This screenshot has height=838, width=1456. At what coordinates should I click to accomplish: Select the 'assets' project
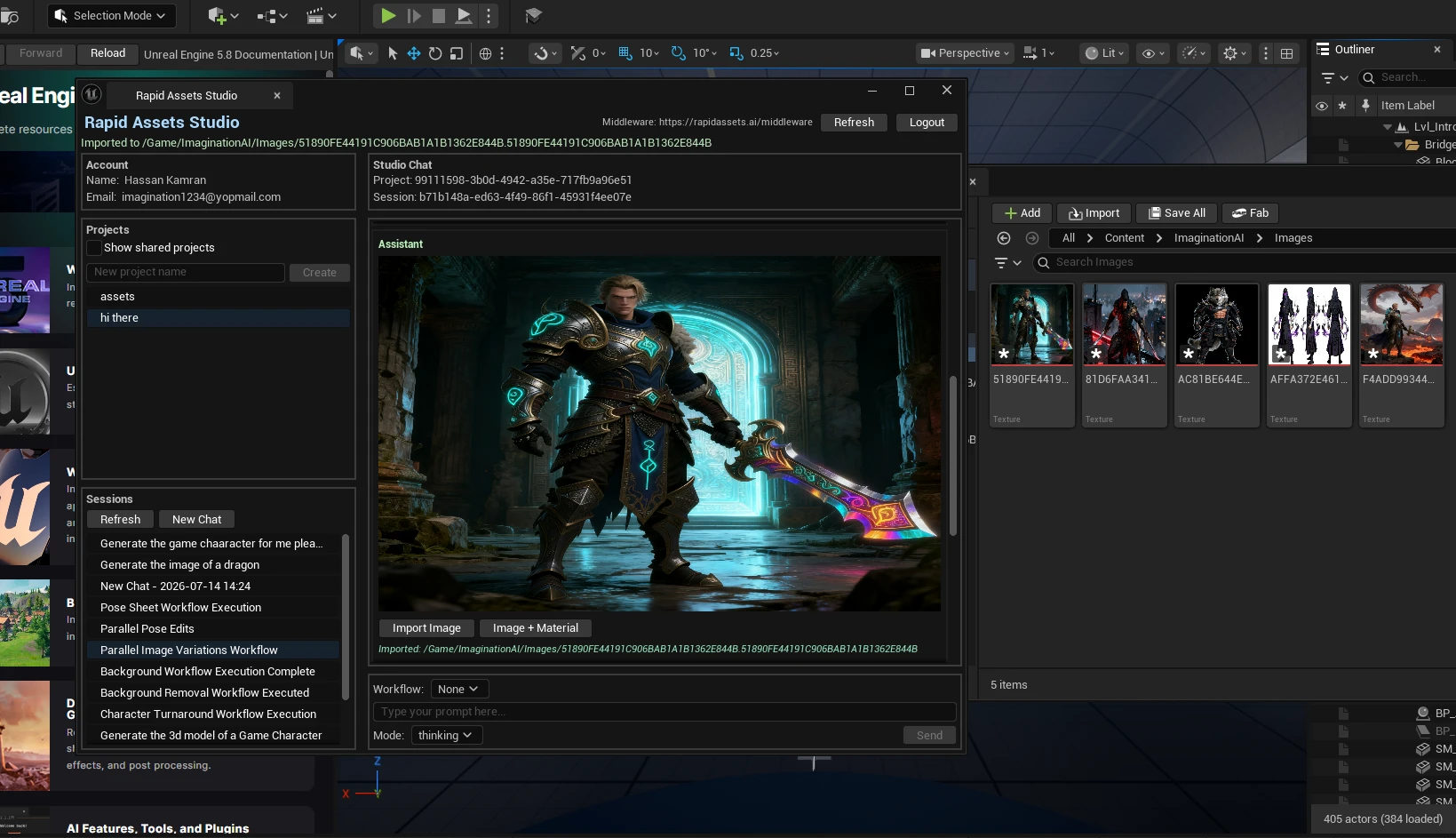coord(219,297)
